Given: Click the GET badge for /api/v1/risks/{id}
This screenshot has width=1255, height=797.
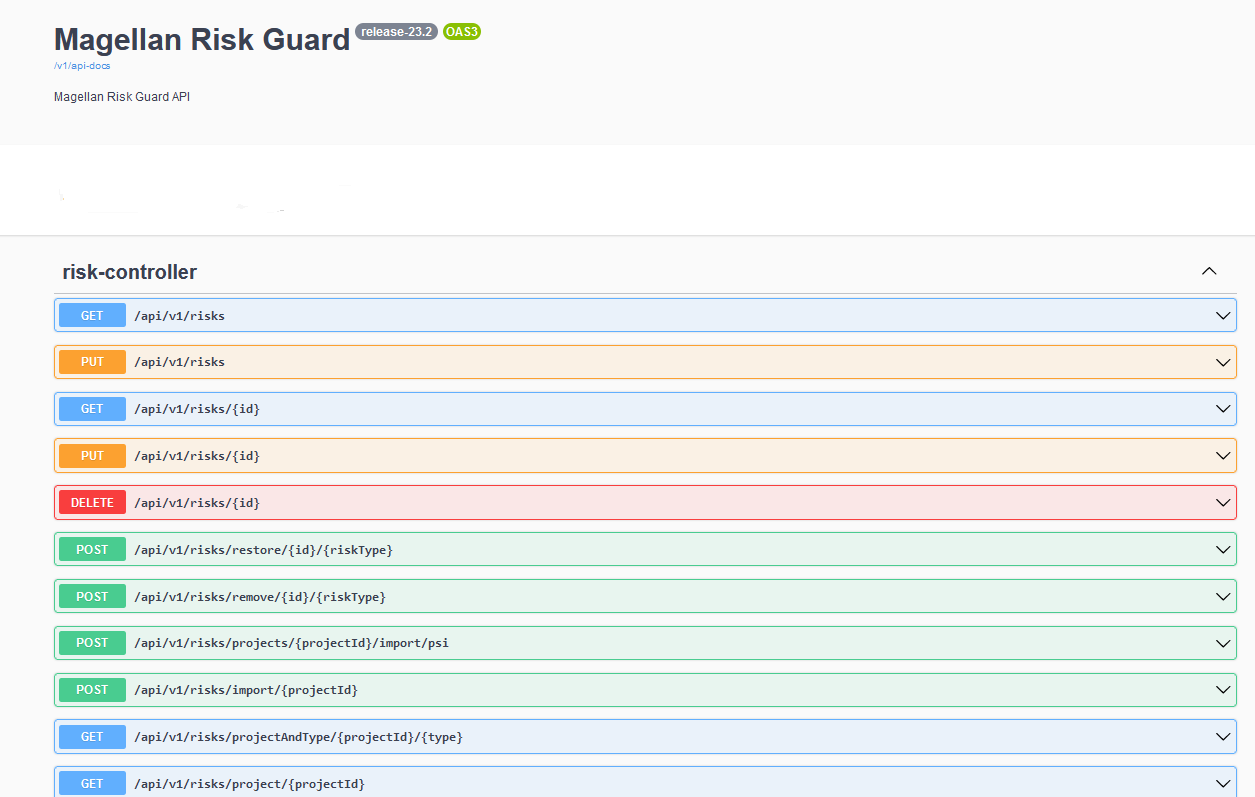Looking at the screenshot, I should click(92, 409).
